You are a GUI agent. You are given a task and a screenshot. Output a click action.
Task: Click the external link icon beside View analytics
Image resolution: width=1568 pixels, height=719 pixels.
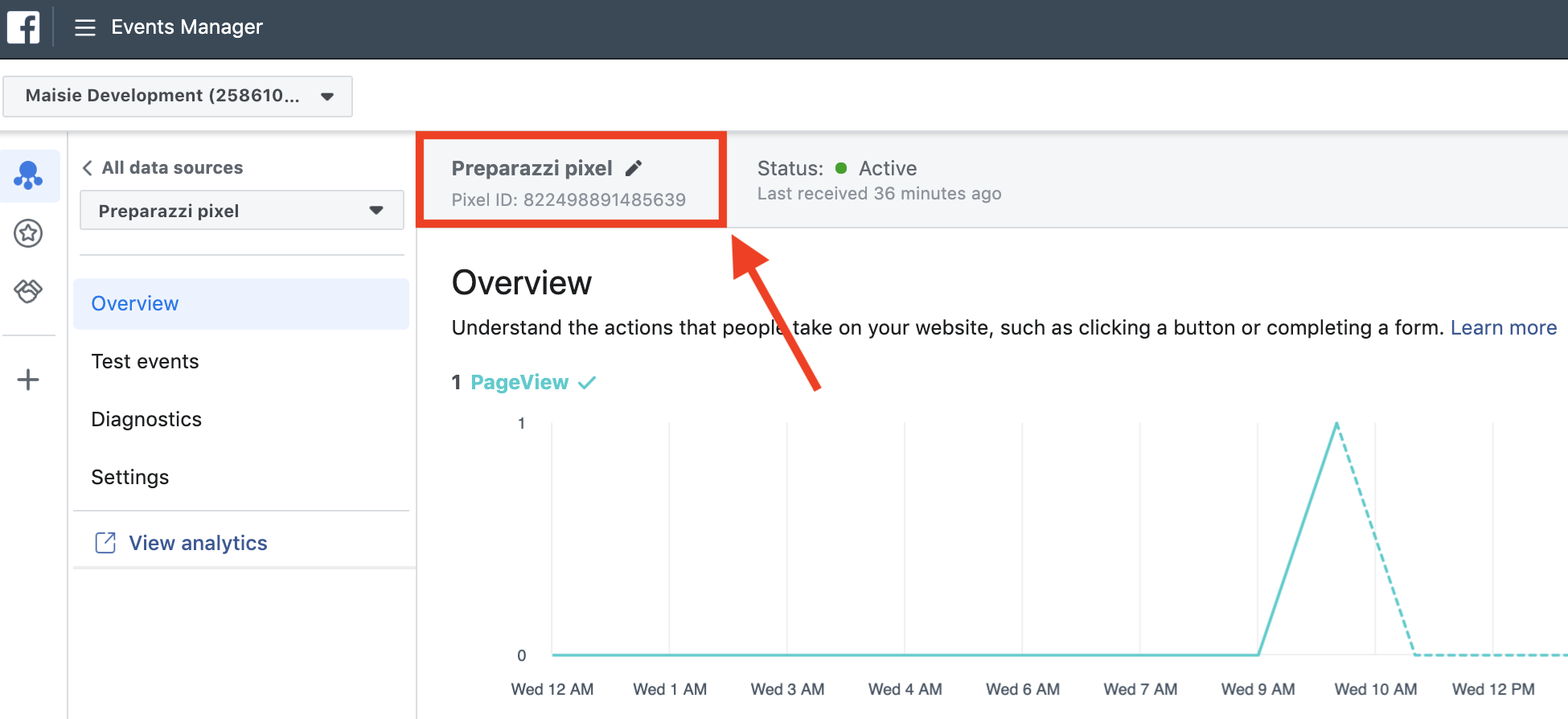[105, 543]
